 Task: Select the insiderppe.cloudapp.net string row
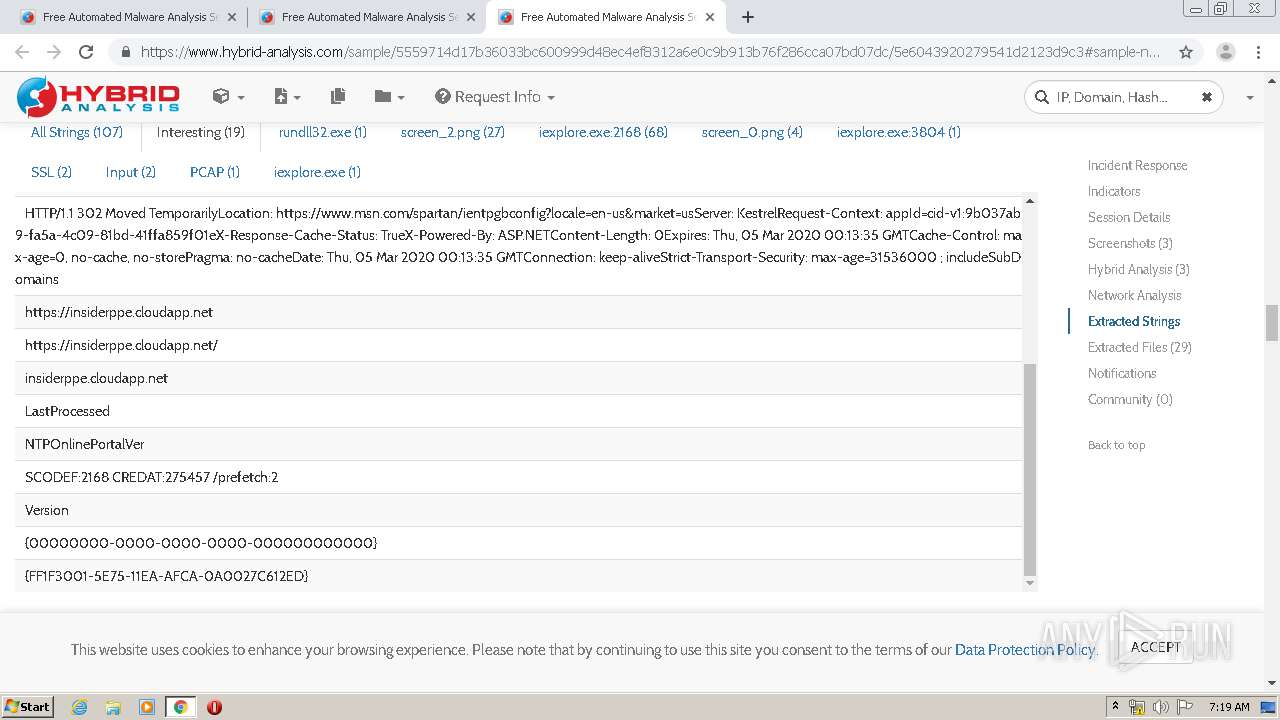pyautogui.click(x=518, y=378)
